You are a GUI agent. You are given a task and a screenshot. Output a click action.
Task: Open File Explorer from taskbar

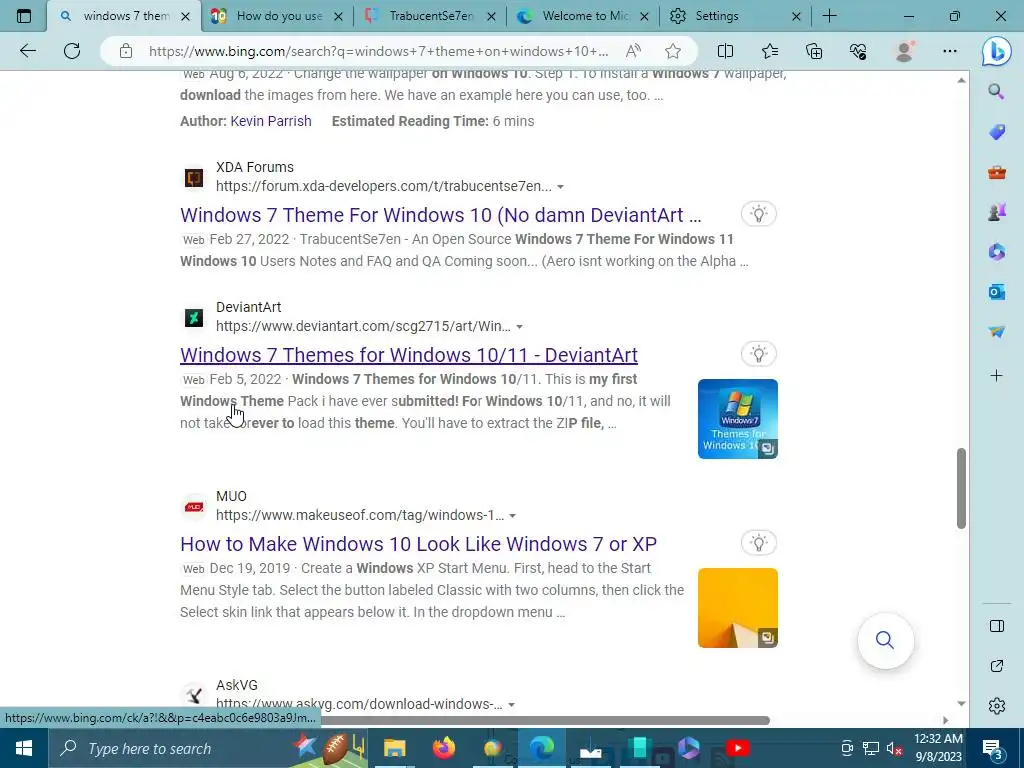tap(394, 748)
